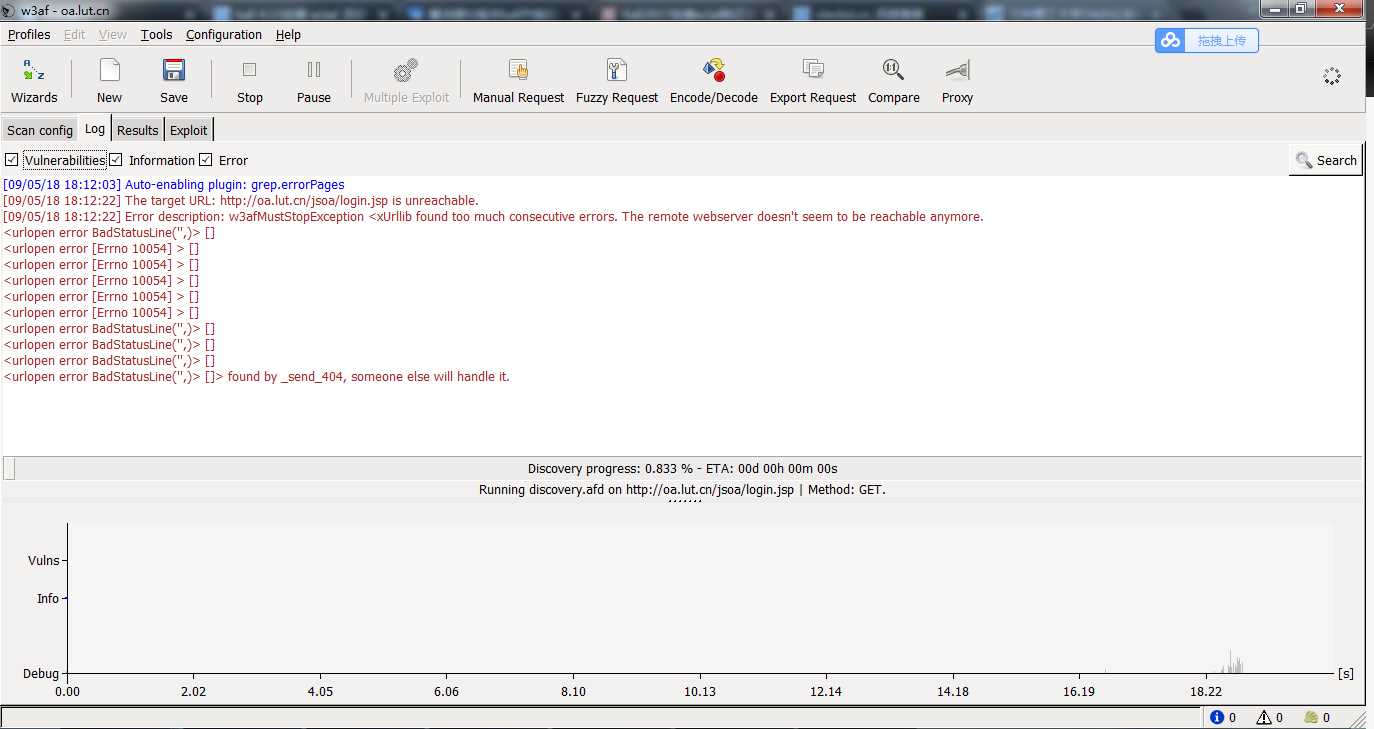The height and width of the screenshot is (729, 1374).
Task: Click the spinning throbber activity icon
Action: tap(1331, 76)
